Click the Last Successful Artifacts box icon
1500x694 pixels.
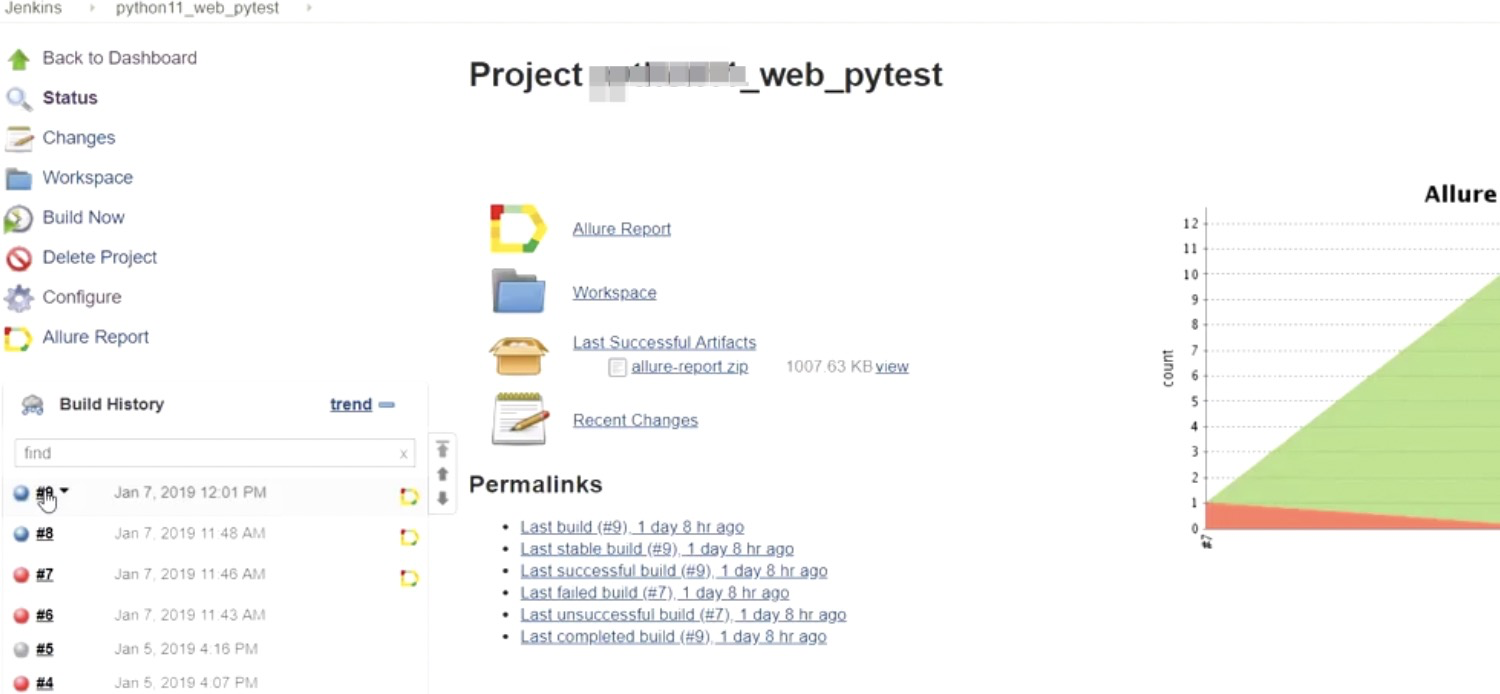[x=518, y=354]
